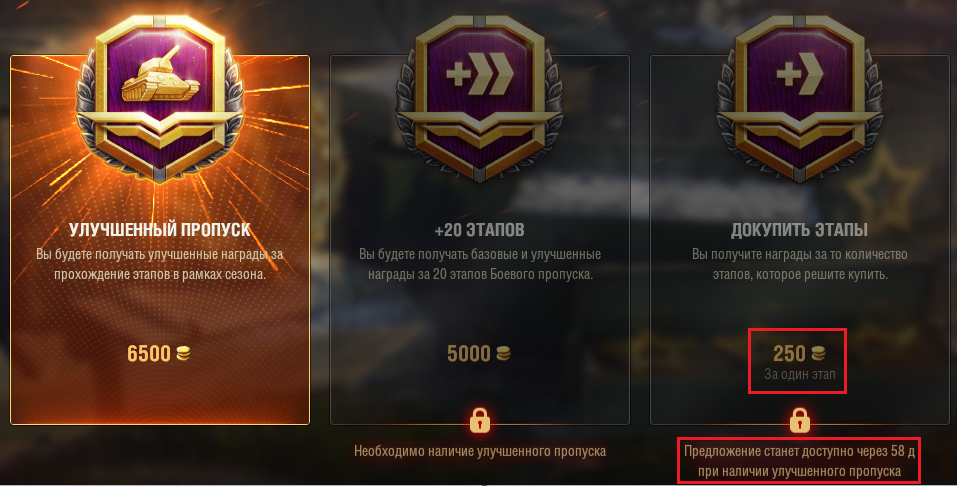Select the УЛУЧШЕННЫЙ ПРОПУСК title
This screenshot has height=486, width=957.
(160, 230)
